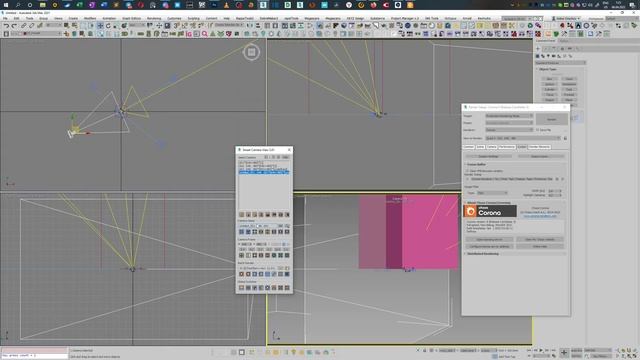Click the Add Time Tag status area
The width and height of the screenshot is (640, 360).
coord(507,356)
